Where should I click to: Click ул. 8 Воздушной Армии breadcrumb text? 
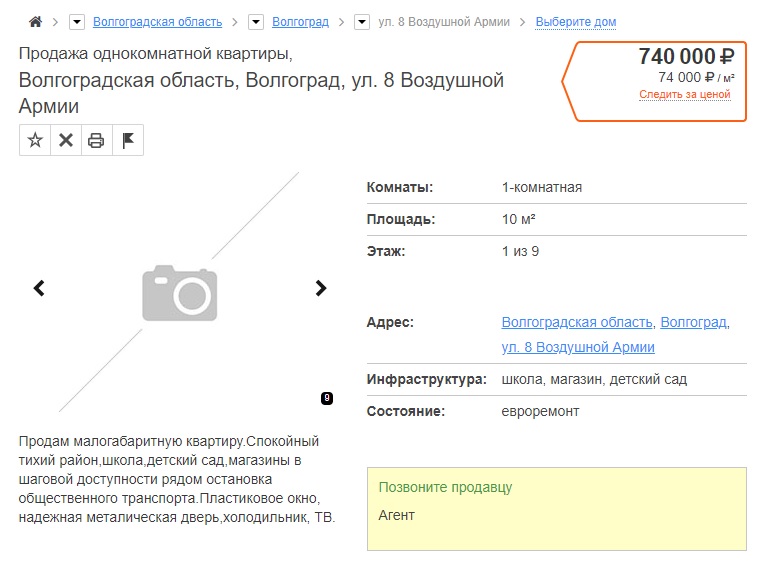click(444, 22)
